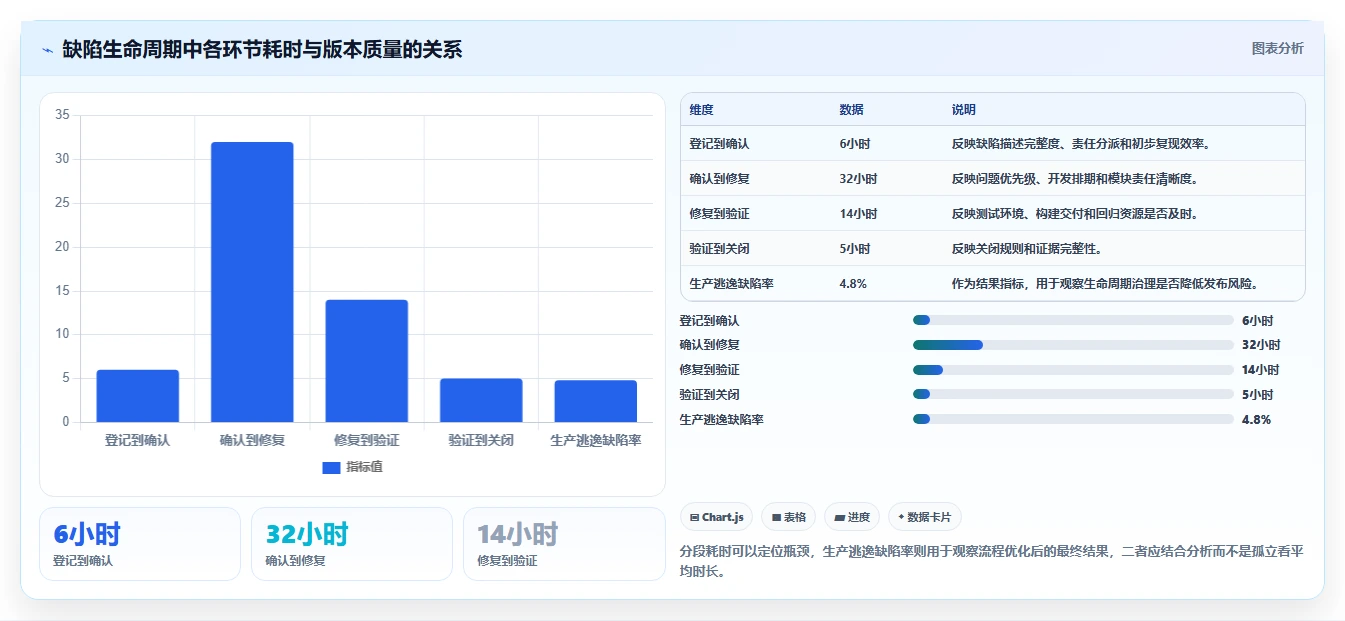Select the Chart.js tag chip
This screenshot has width=1345, height=621.
tap(717, 517)
